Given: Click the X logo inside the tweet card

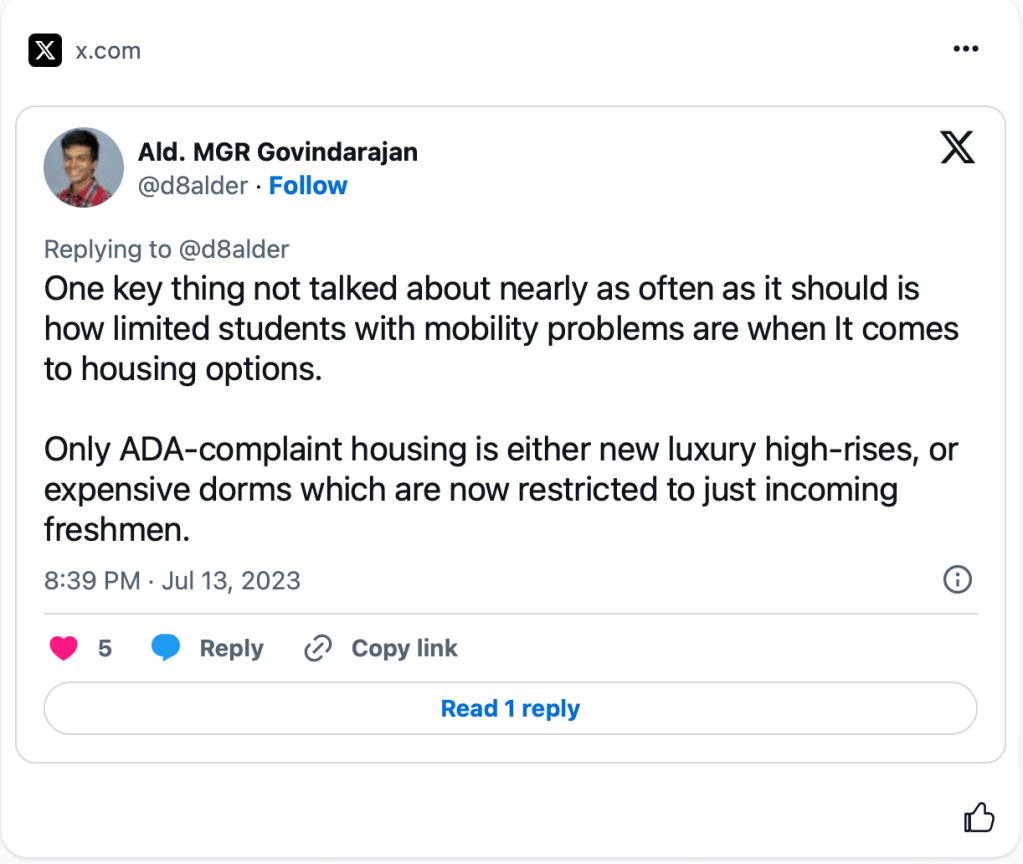Looking at the screenshot, I should click(x=957, y=148).
